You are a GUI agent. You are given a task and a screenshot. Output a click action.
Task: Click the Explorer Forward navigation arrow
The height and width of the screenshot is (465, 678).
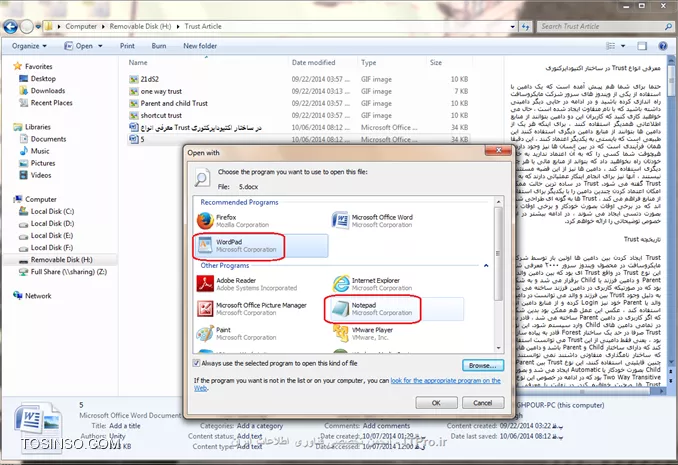27,27
